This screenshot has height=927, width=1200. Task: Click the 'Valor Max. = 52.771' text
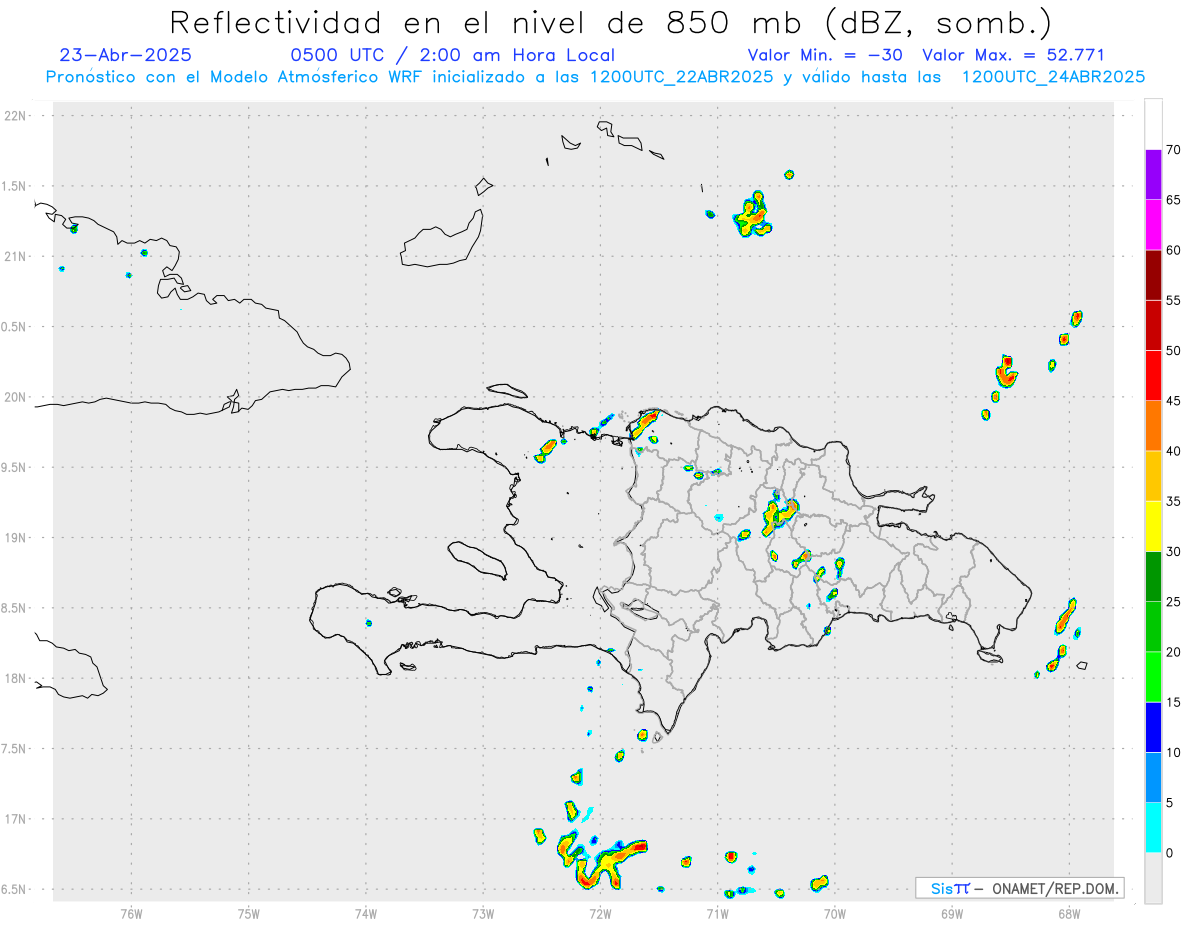[x=1013, y=55]
